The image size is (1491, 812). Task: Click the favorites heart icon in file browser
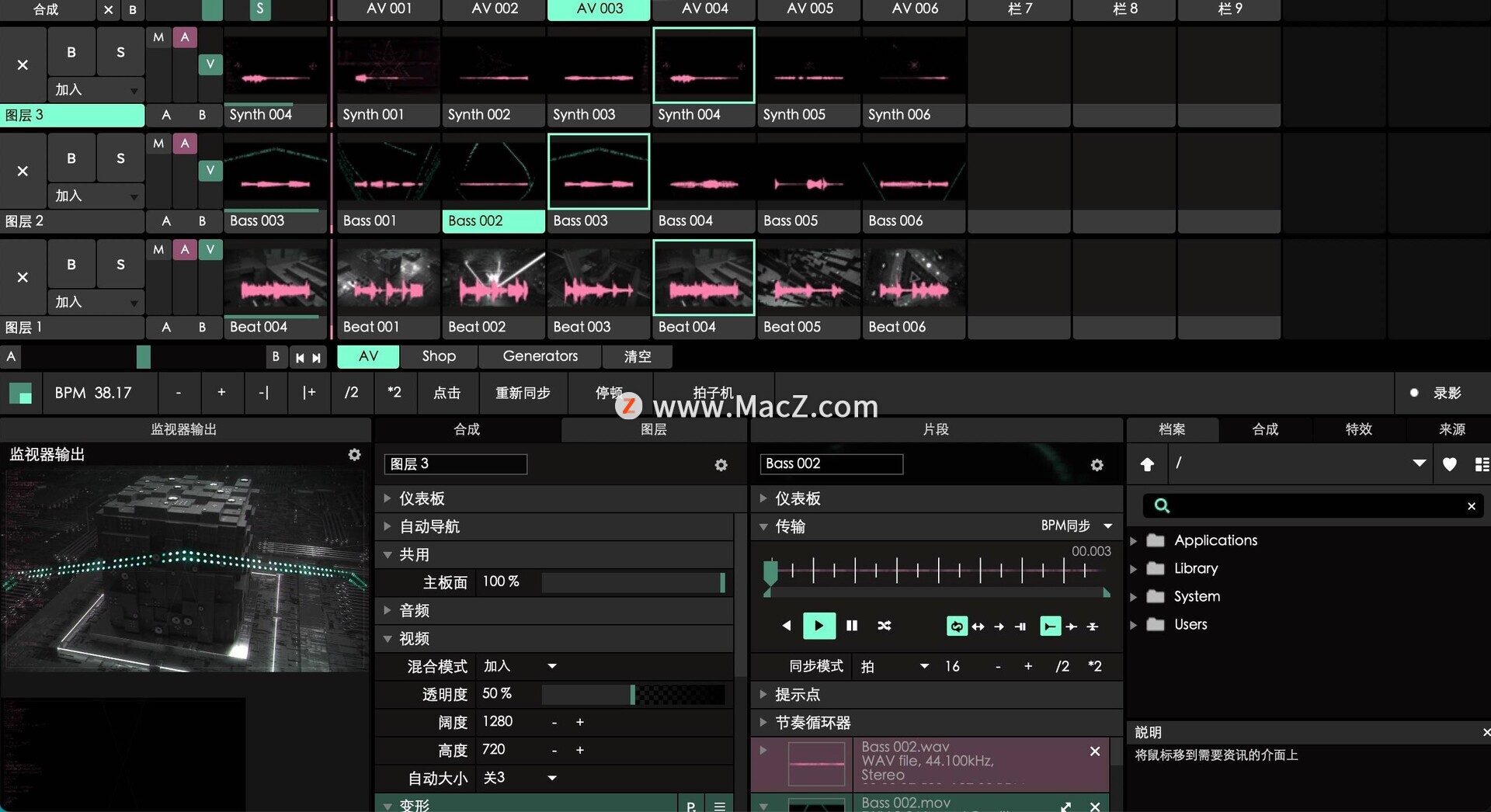[1449, 464]
